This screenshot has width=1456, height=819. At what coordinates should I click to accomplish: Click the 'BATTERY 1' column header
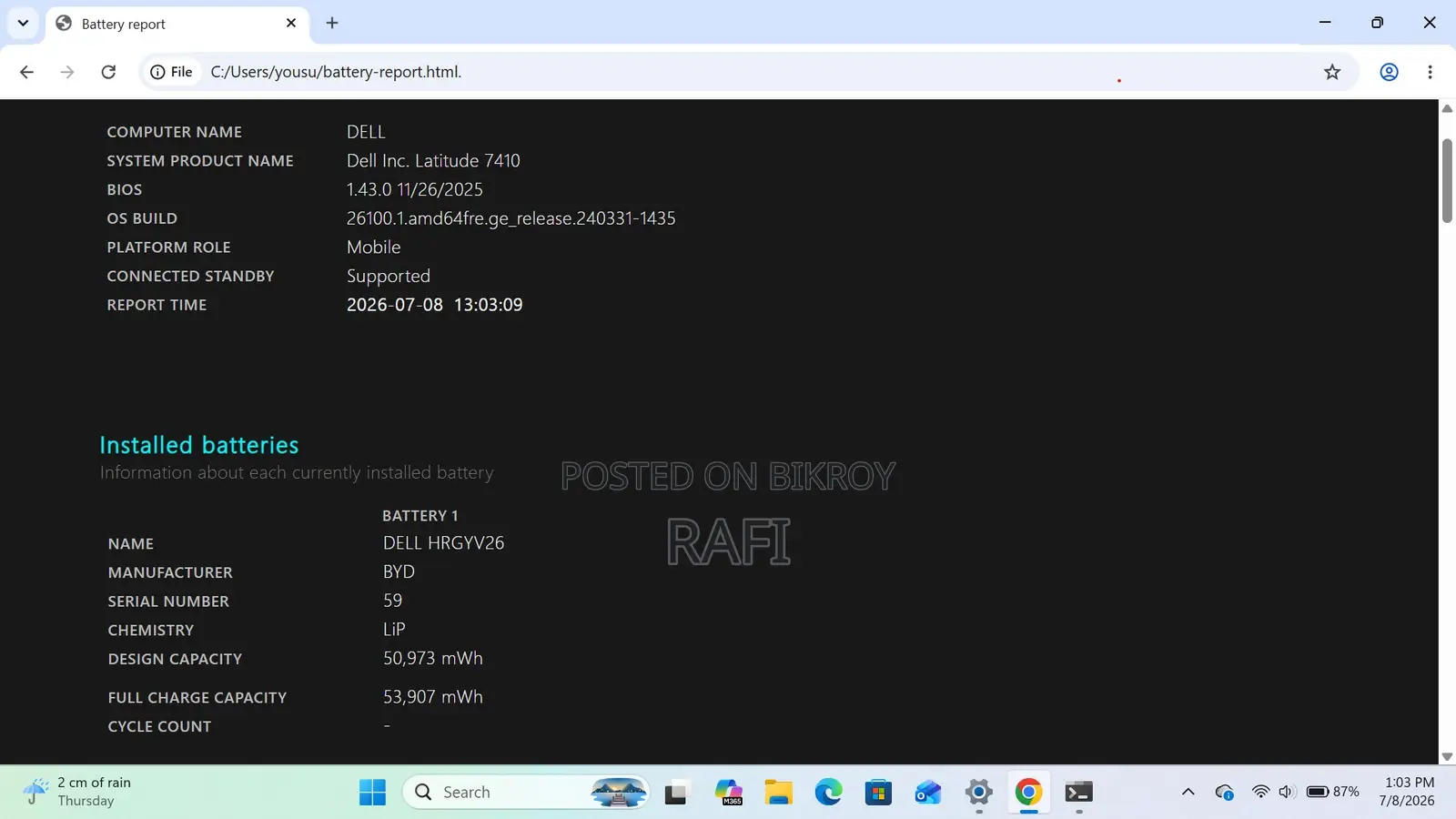point(420,516)
